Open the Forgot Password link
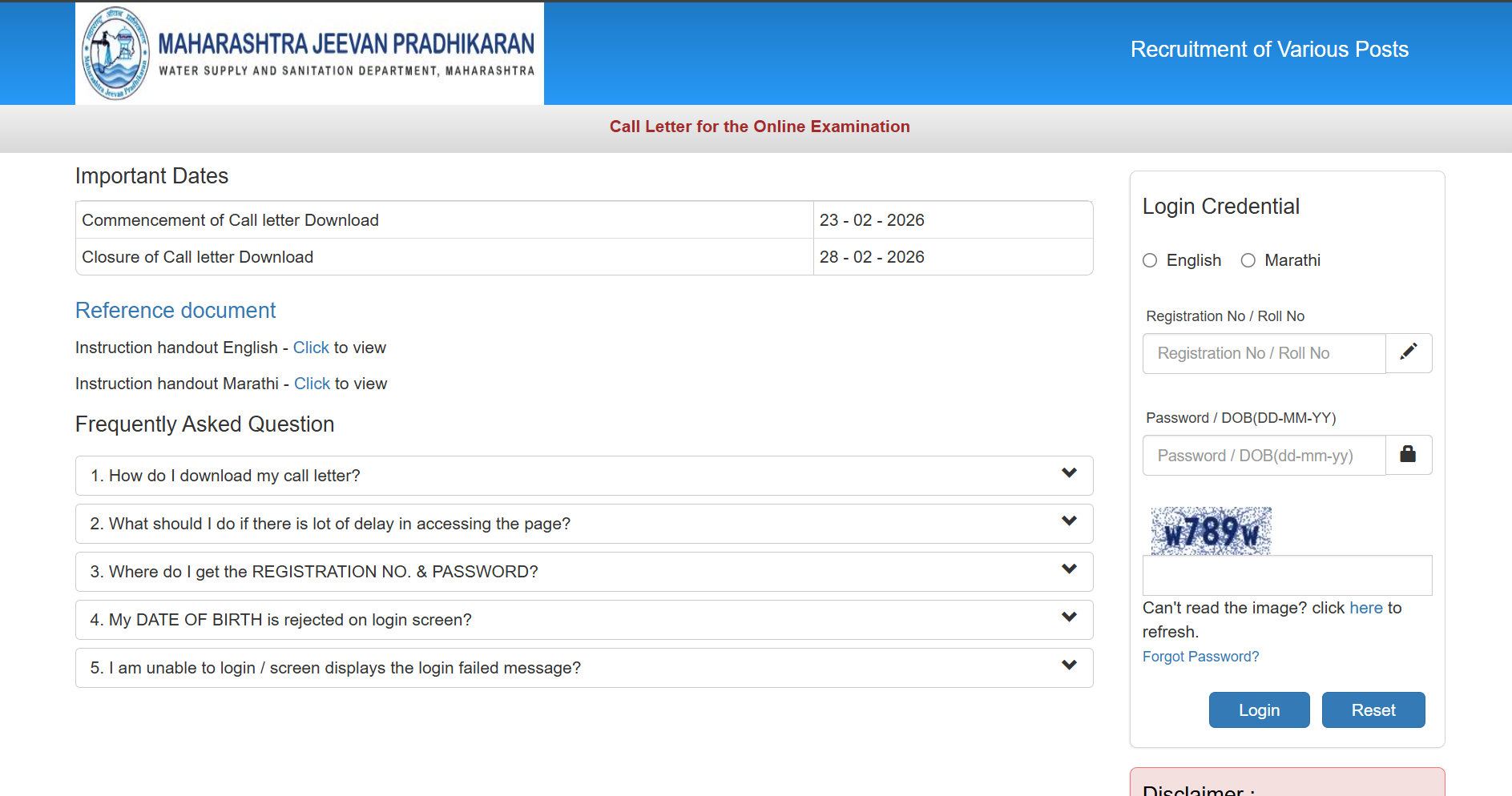 [1200, 657]
